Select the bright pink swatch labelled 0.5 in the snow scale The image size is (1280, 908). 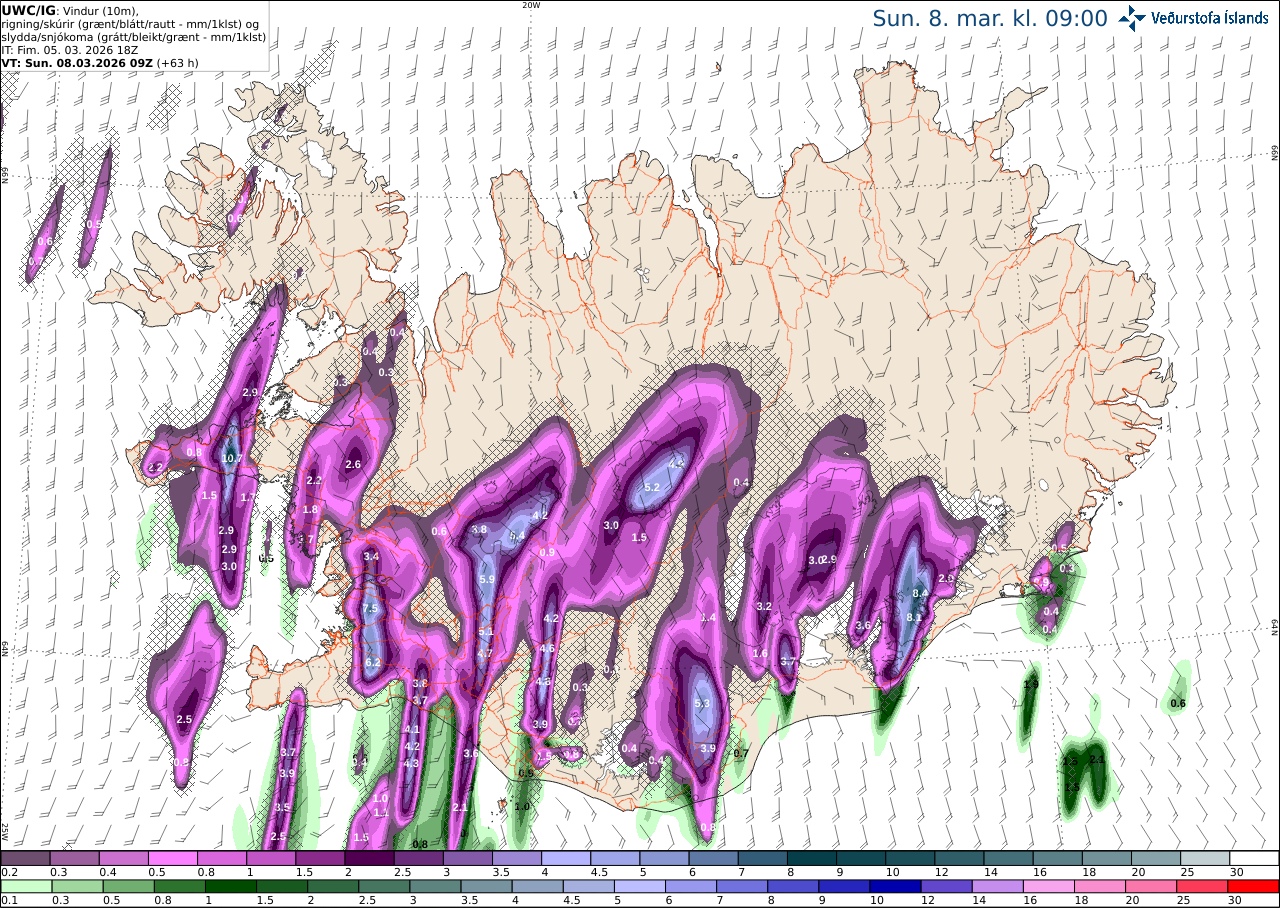(172, 858)
